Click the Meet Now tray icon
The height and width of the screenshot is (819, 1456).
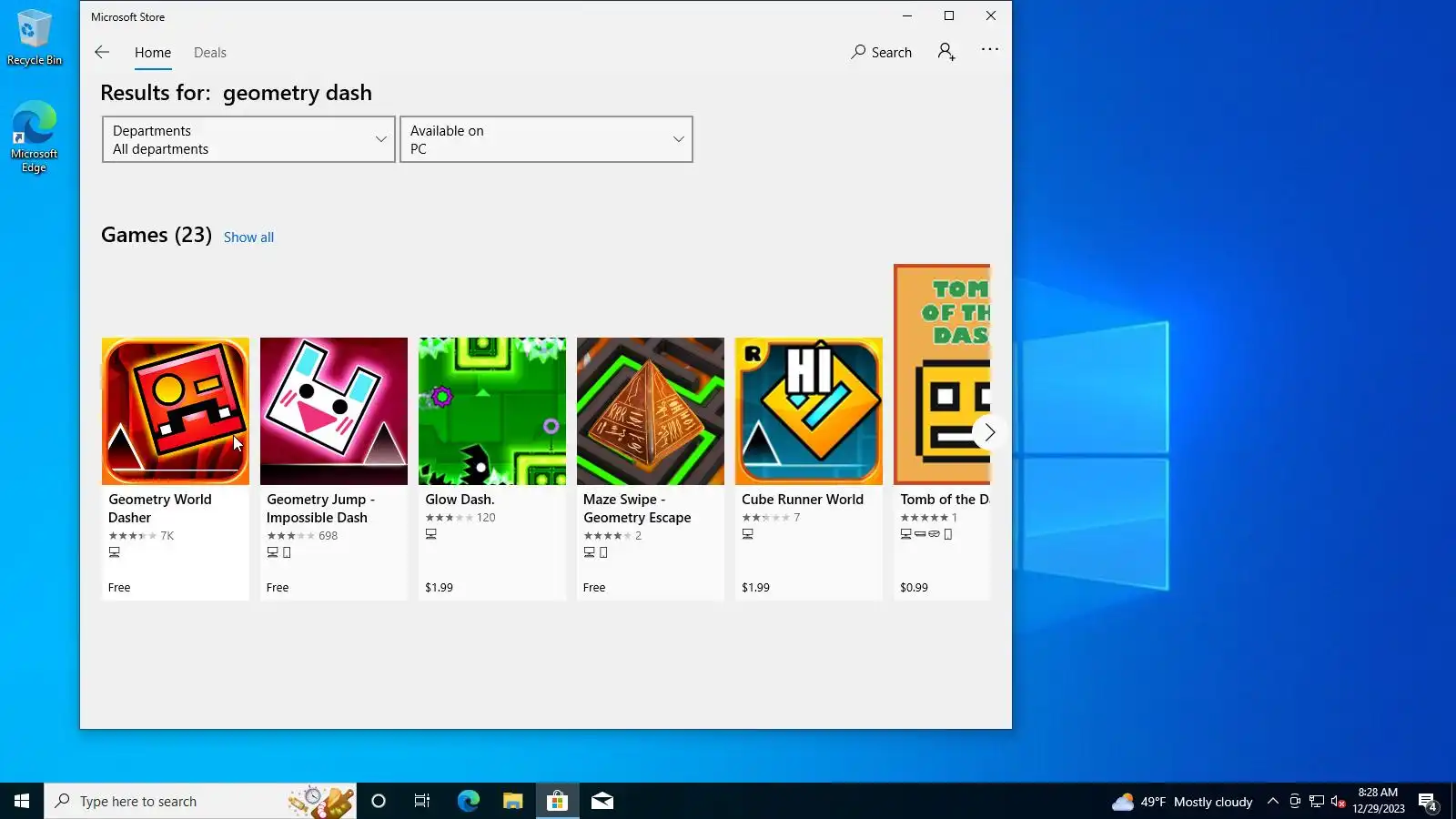(x=1295, y=802)
